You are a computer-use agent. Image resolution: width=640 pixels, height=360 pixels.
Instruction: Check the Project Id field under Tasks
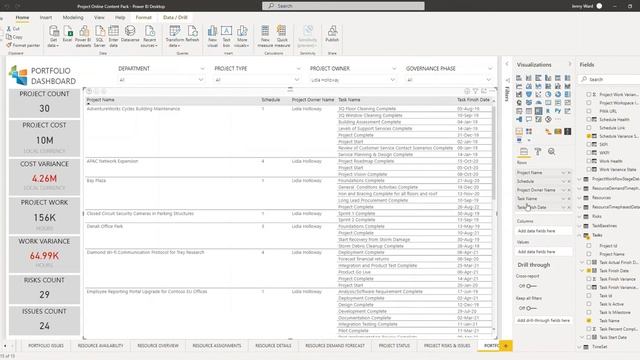[589, 246]
